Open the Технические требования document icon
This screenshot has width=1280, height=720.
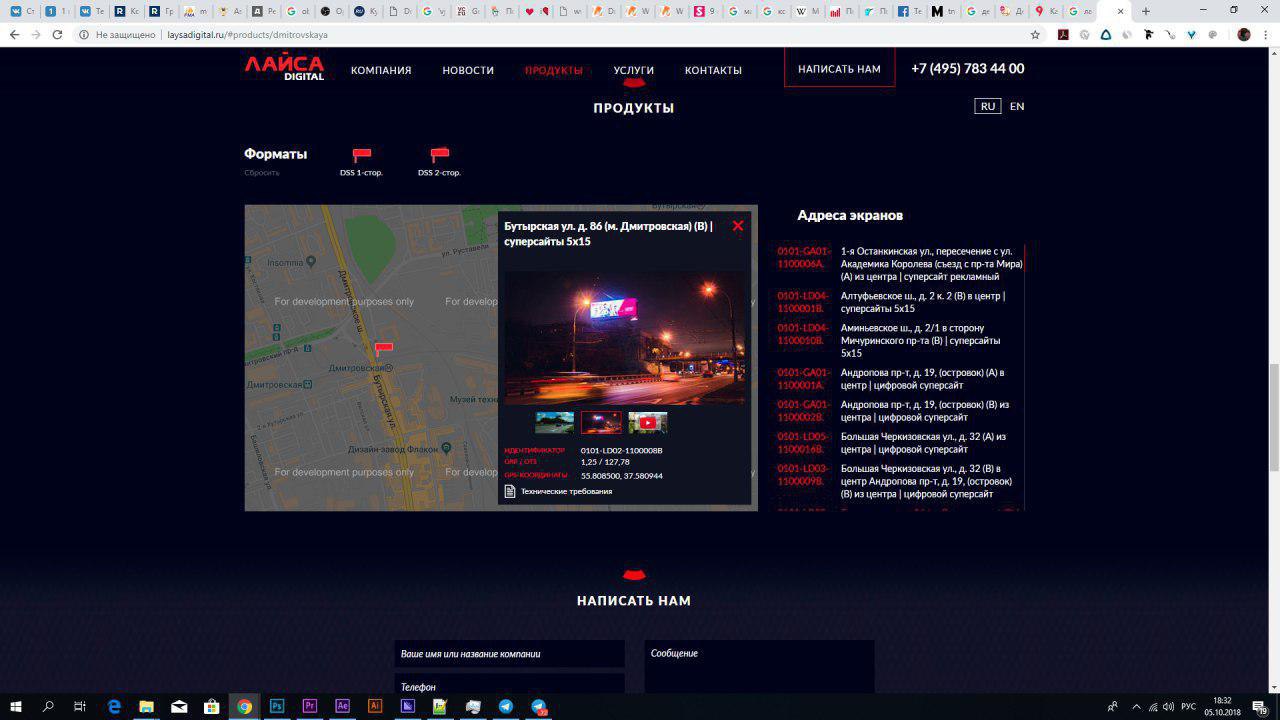click(510, 491)
